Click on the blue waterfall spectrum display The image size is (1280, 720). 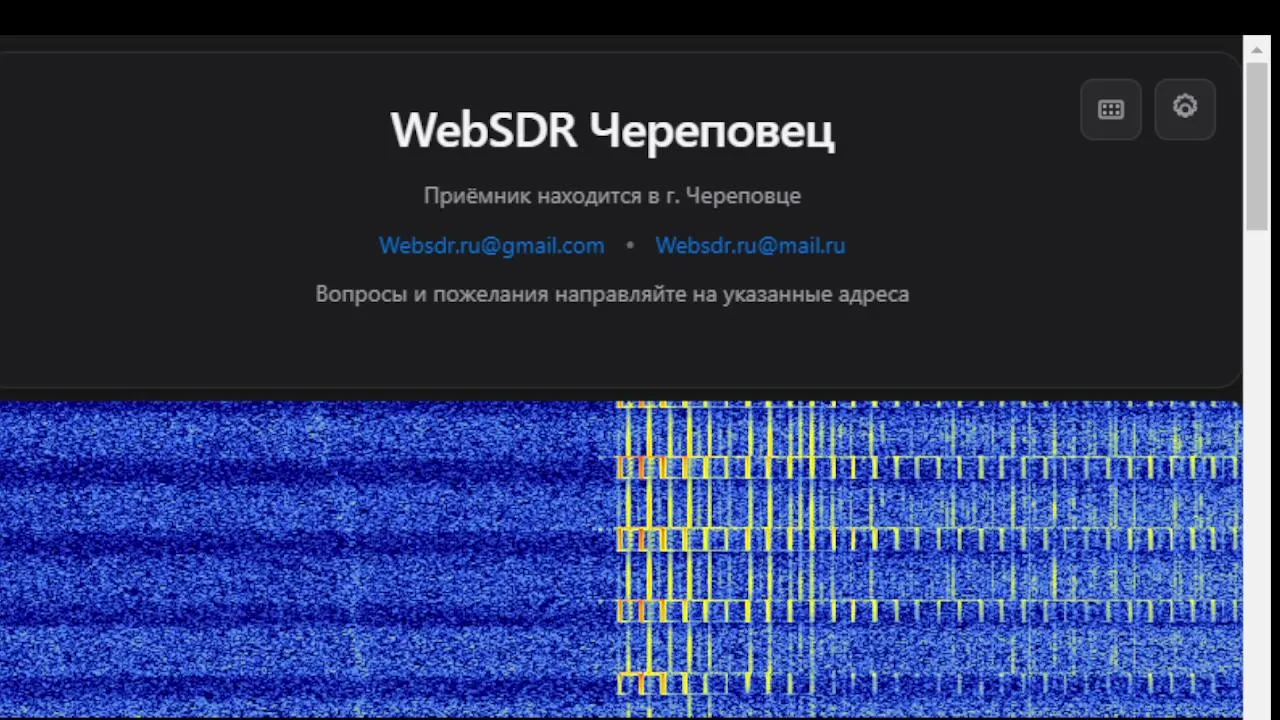click(x=621, y=559)
